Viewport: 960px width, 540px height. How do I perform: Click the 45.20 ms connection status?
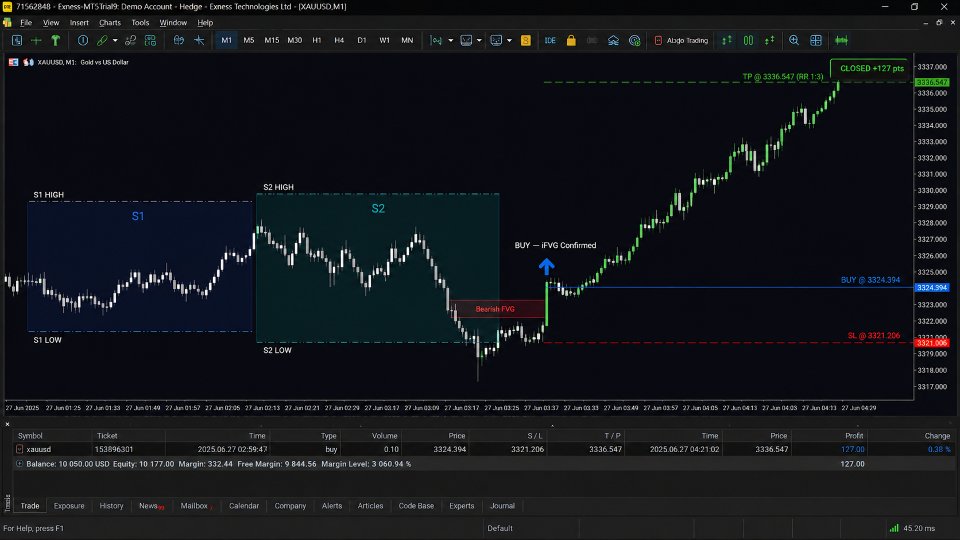click(x=919, y=528)
